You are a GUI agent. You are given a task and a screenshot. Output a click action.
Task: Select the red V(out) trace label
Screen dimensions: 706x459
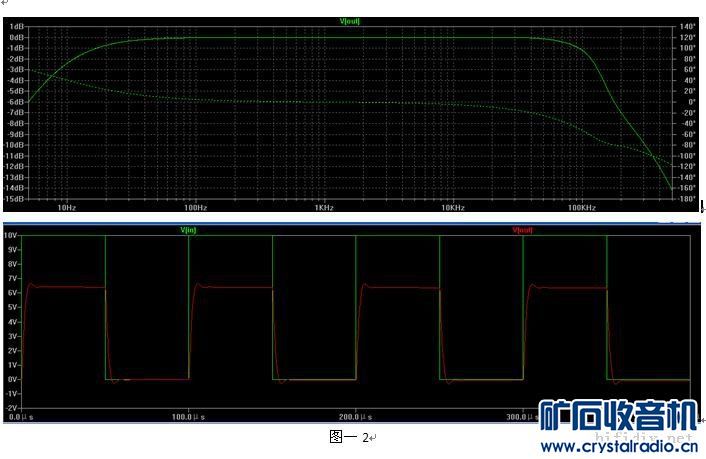click(x=522, y=230)
